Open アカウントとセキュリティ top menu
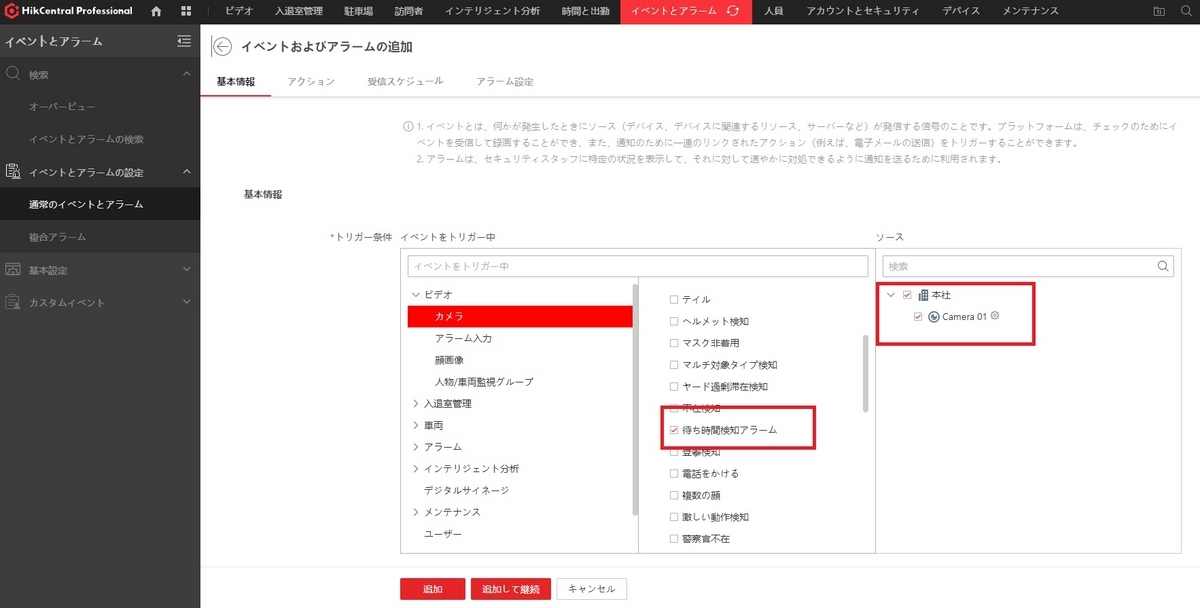1200x608 pixels. (x=861, y=11)
